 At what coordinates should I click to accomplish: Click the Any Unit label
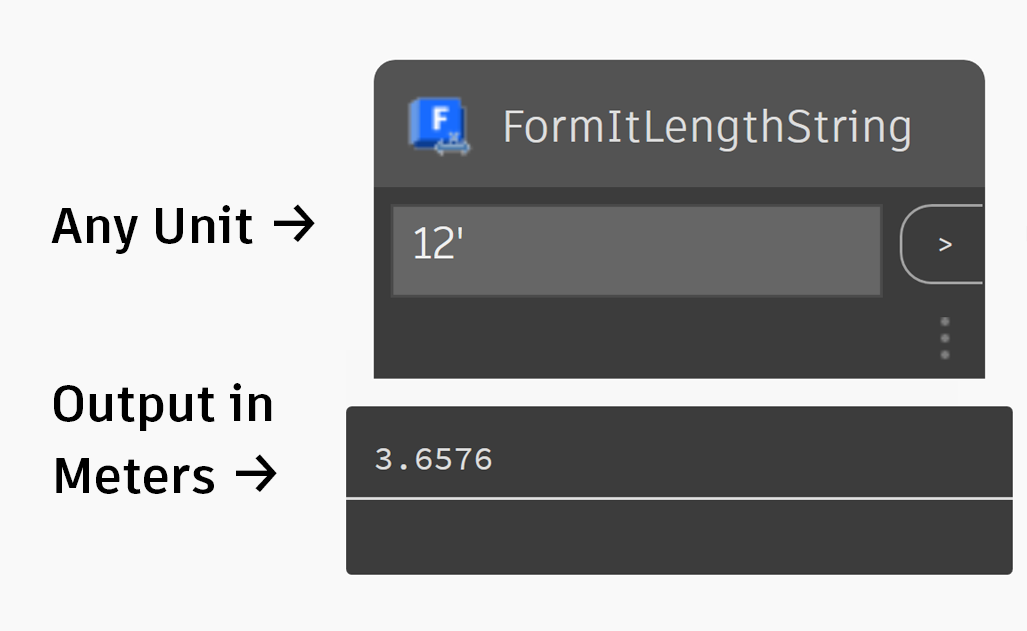click(152, 226)
